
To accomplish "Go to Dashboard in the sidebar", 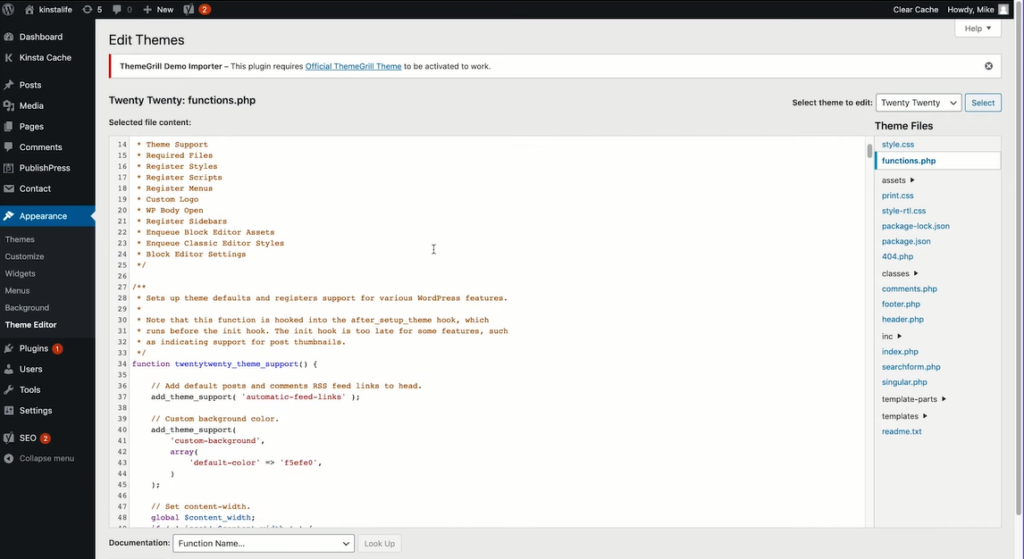I will tap(40, 37).
